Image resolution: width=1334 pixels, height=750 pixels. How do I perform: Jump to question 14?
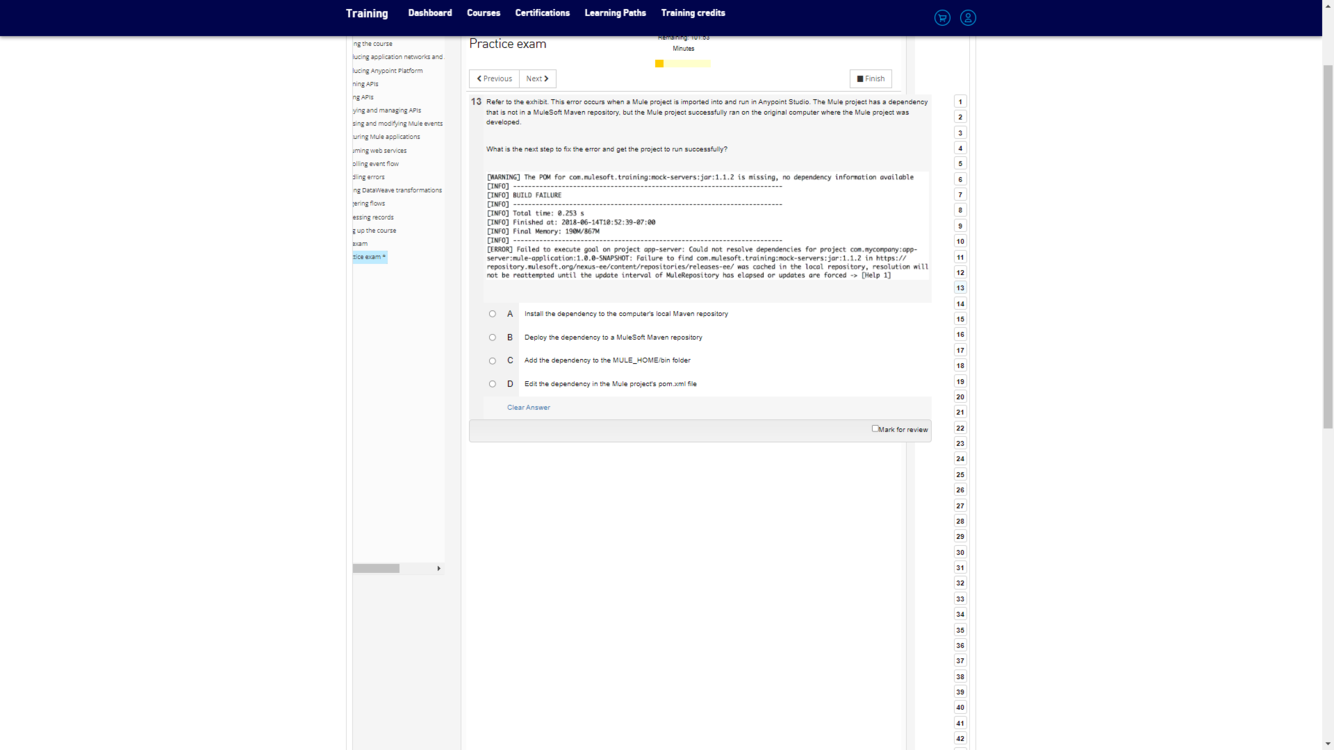[960, 304]
